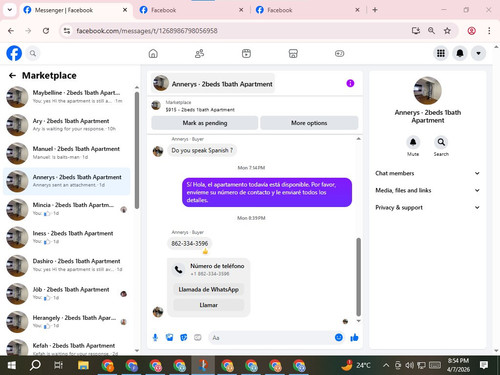Open Mincia 2beds 1bath conversation
The width and height of the screenshot is (500, 375).
click(67, 209)
